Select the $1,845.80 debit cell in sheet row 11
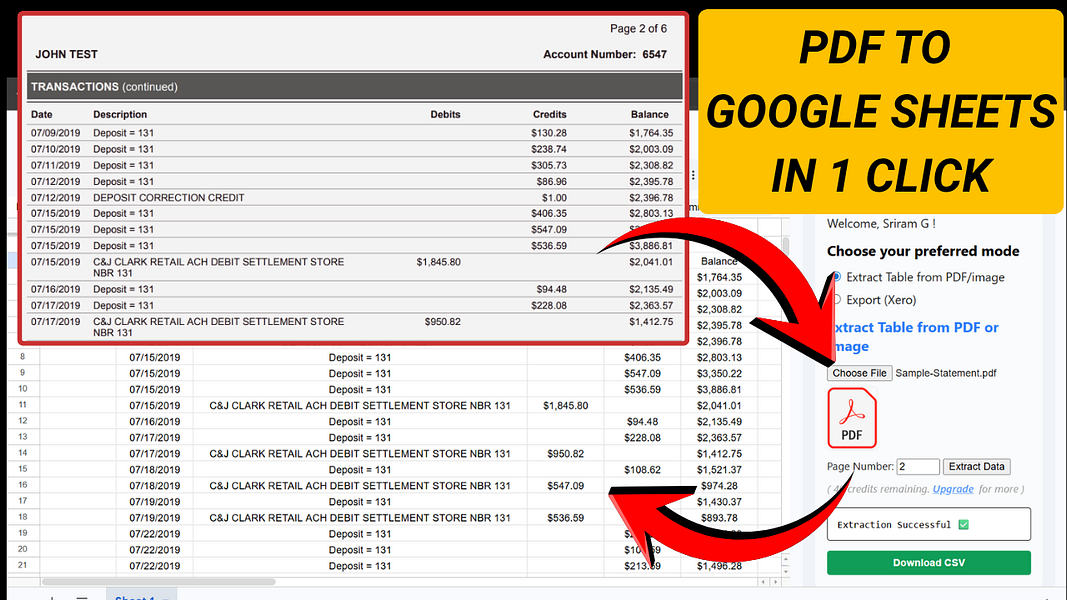Viewport: 1067px width, 600px height. [565, 405]
